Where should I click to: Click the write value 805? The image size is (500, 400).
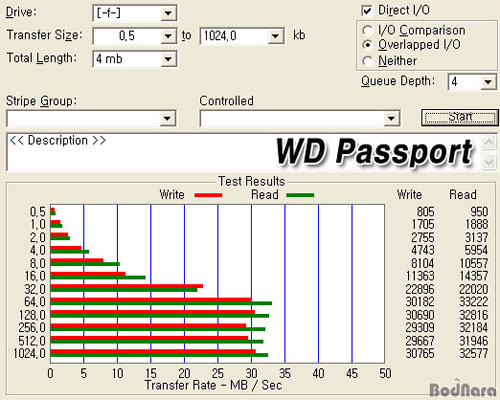[425, 212]
